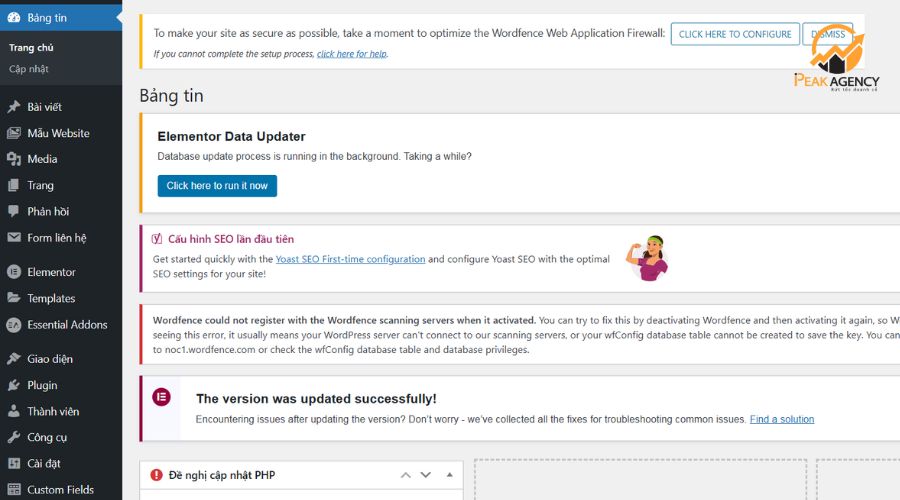Click the Mẫu Website icon in sidebar
Viewport: 900px width, 500px height.
(x=14, y=133)
